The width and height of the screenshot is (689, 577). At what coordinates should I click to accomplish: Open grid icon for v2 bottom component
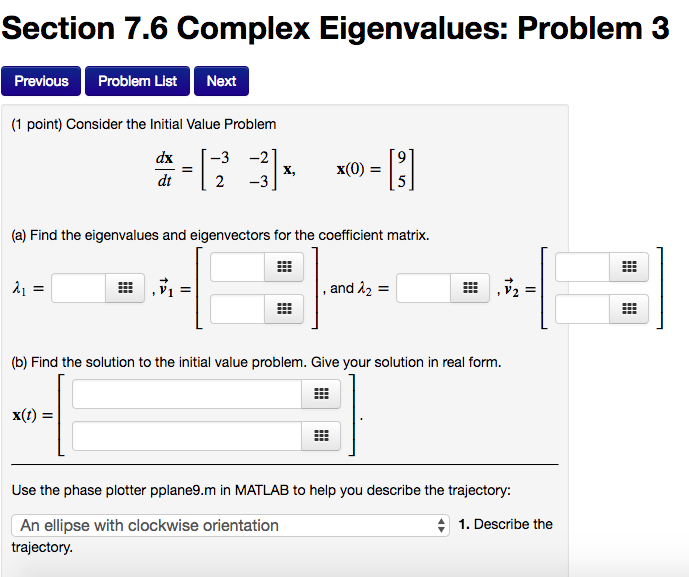[628, 309]
